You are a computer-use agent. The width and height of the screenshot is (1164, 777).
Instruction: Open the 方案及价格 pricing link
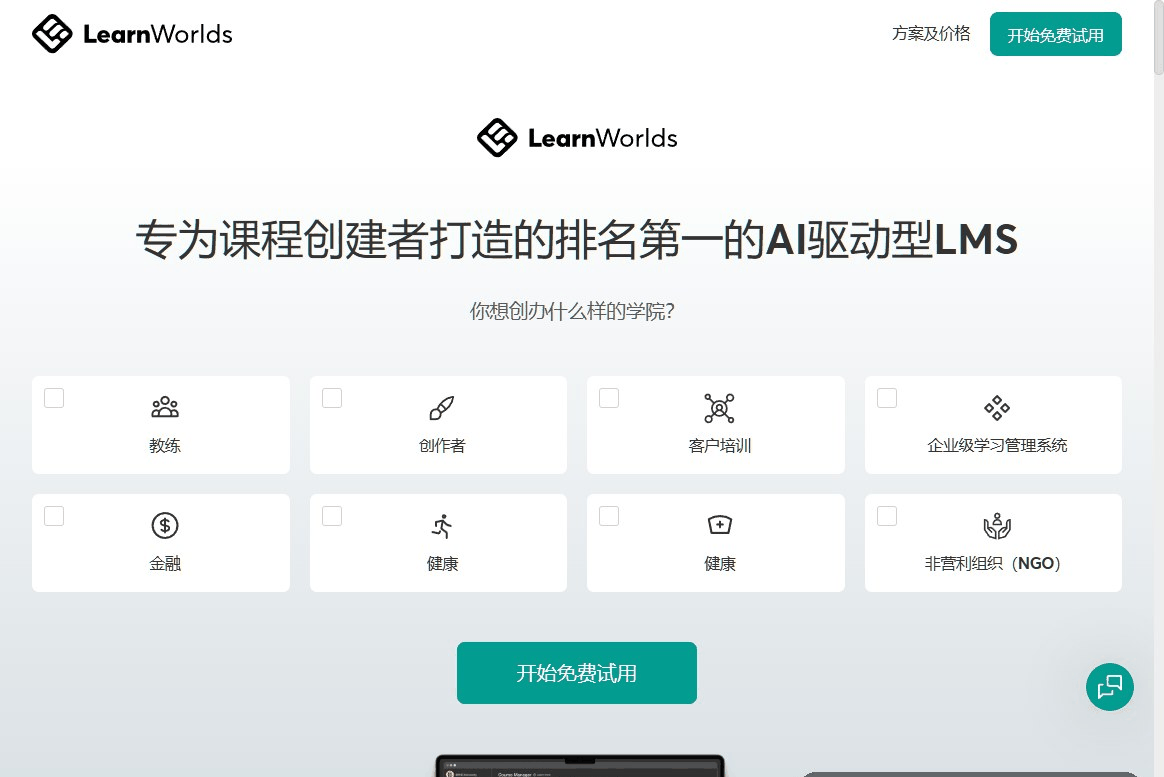tap(931, 33)
